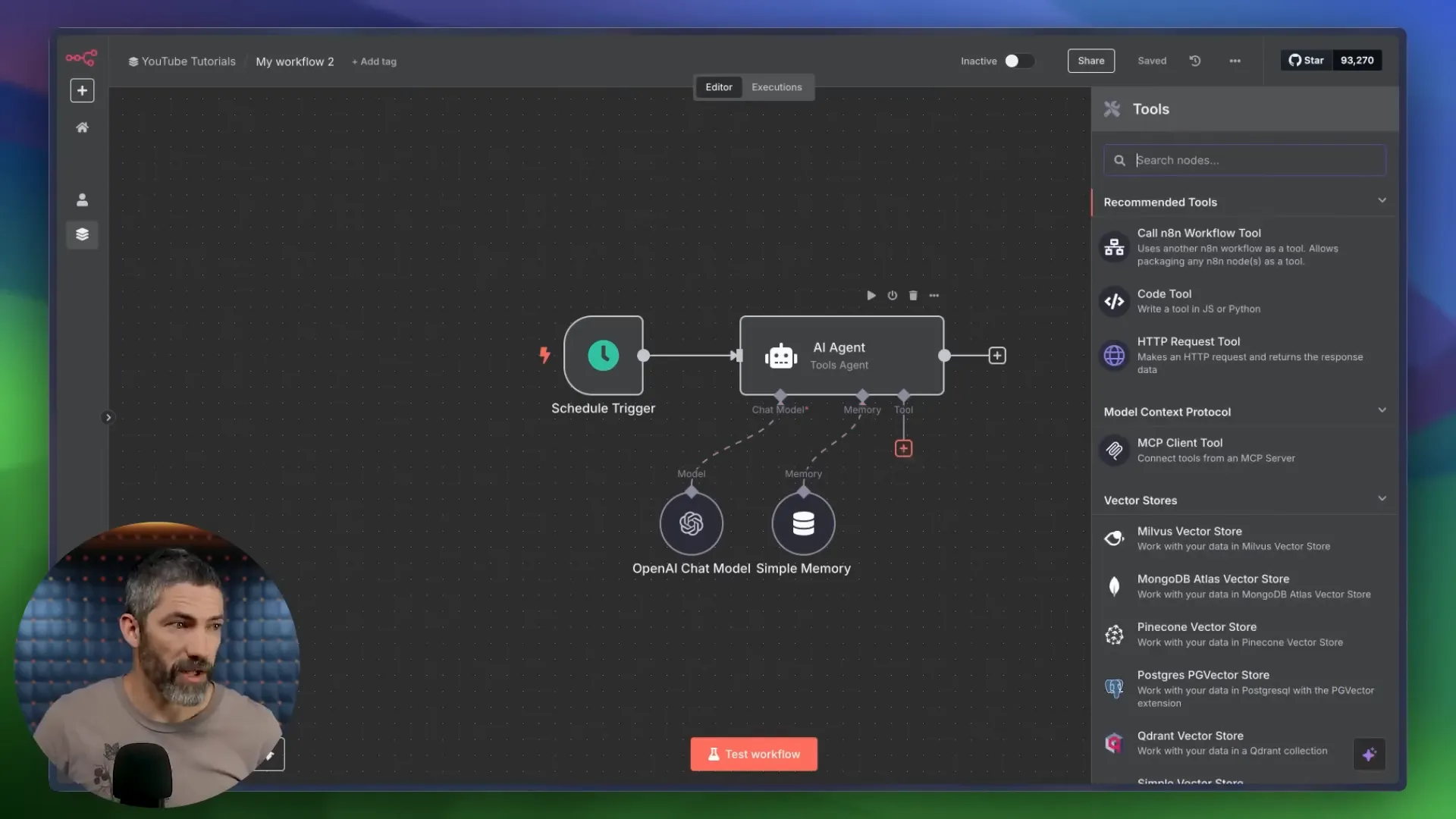Select the Qdrant Vector Store icon
This screenshot has width=1456, height=819.
[x=1114, y=743]
